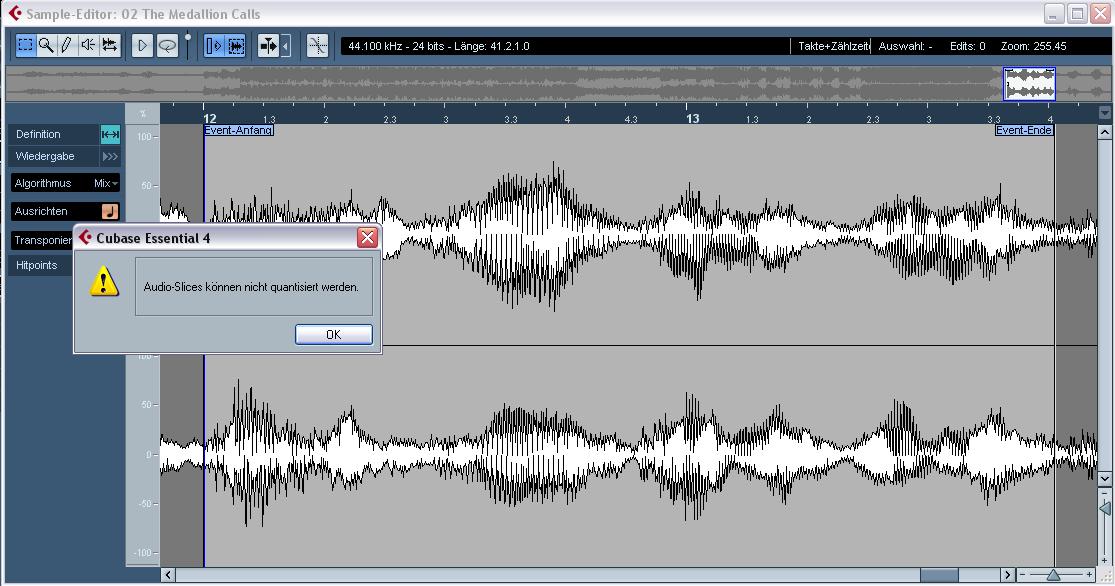Image resolution: width=1115 pixels, height=586 pixels.
Task: Click the Definition range arrows icon
Action: click(110, 134)
